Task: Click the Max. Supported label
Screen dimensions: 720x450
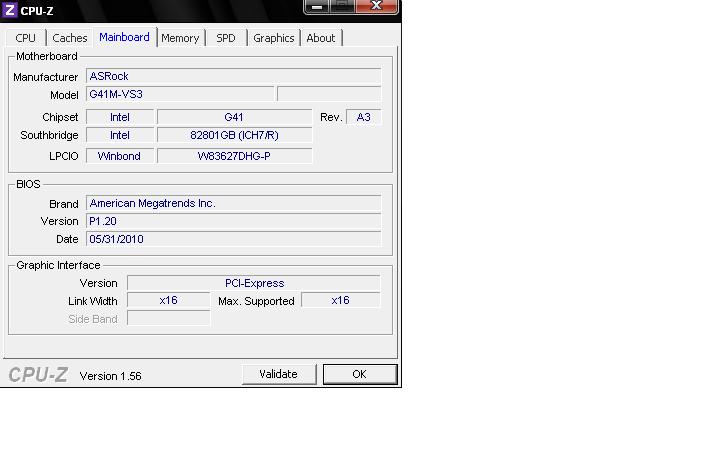Action: coord(256,301)
